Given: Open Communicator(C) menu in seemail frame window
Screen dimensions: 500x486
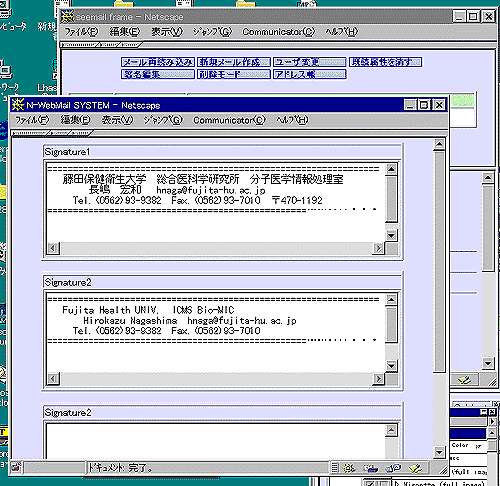Looking at the screenshot, I should 278,32.
